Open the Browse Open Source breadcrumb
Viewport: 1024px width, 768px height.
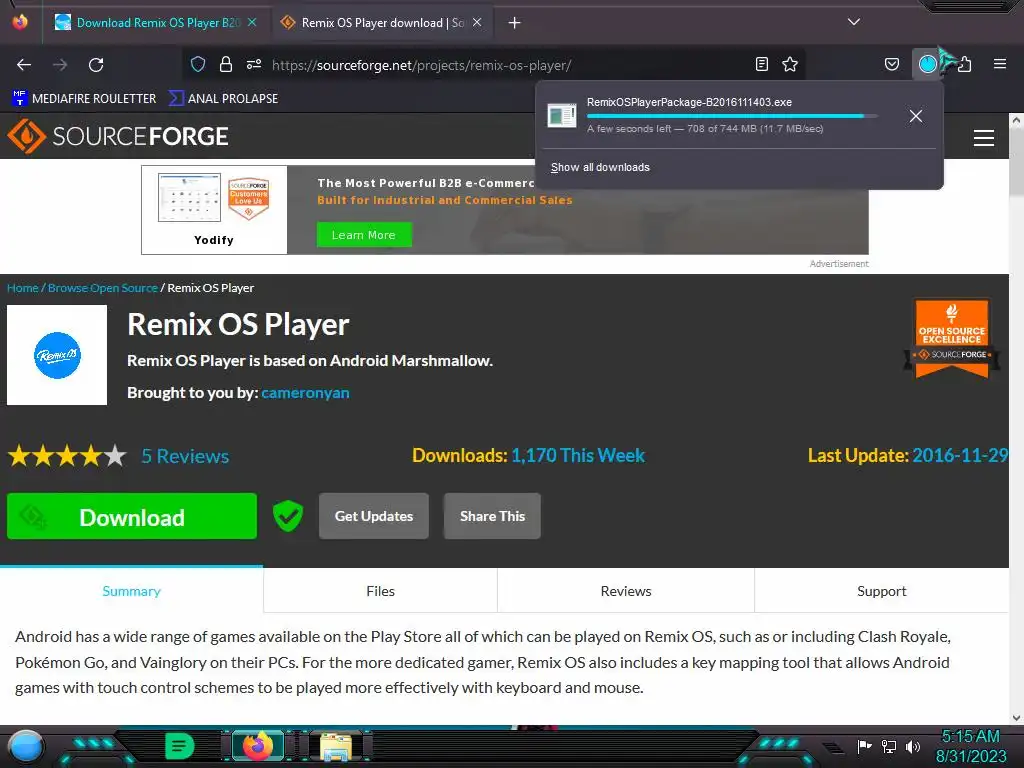coord(103,288)
